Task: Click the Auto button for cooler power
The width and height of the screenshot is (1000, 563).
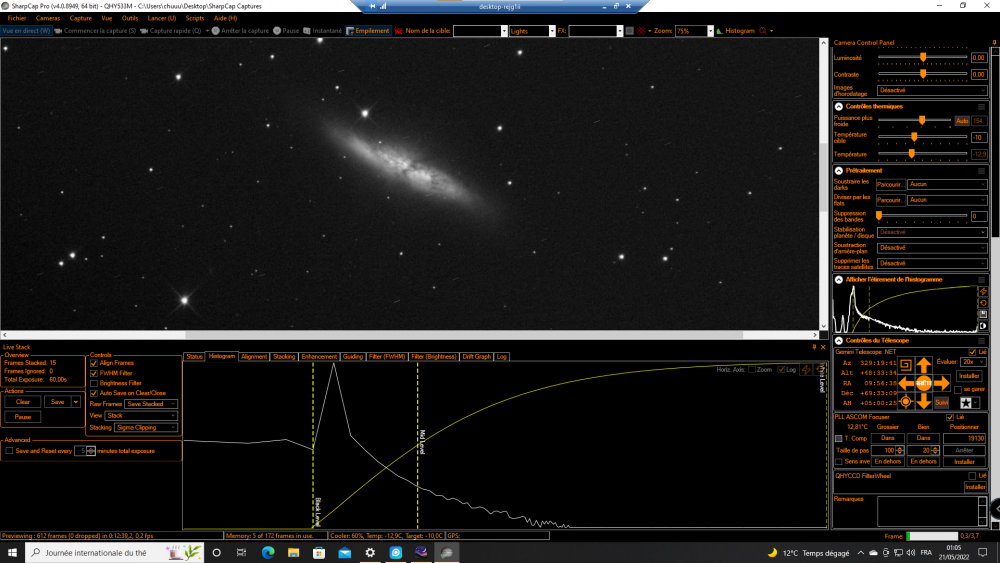Action: [x=962, y=121]
